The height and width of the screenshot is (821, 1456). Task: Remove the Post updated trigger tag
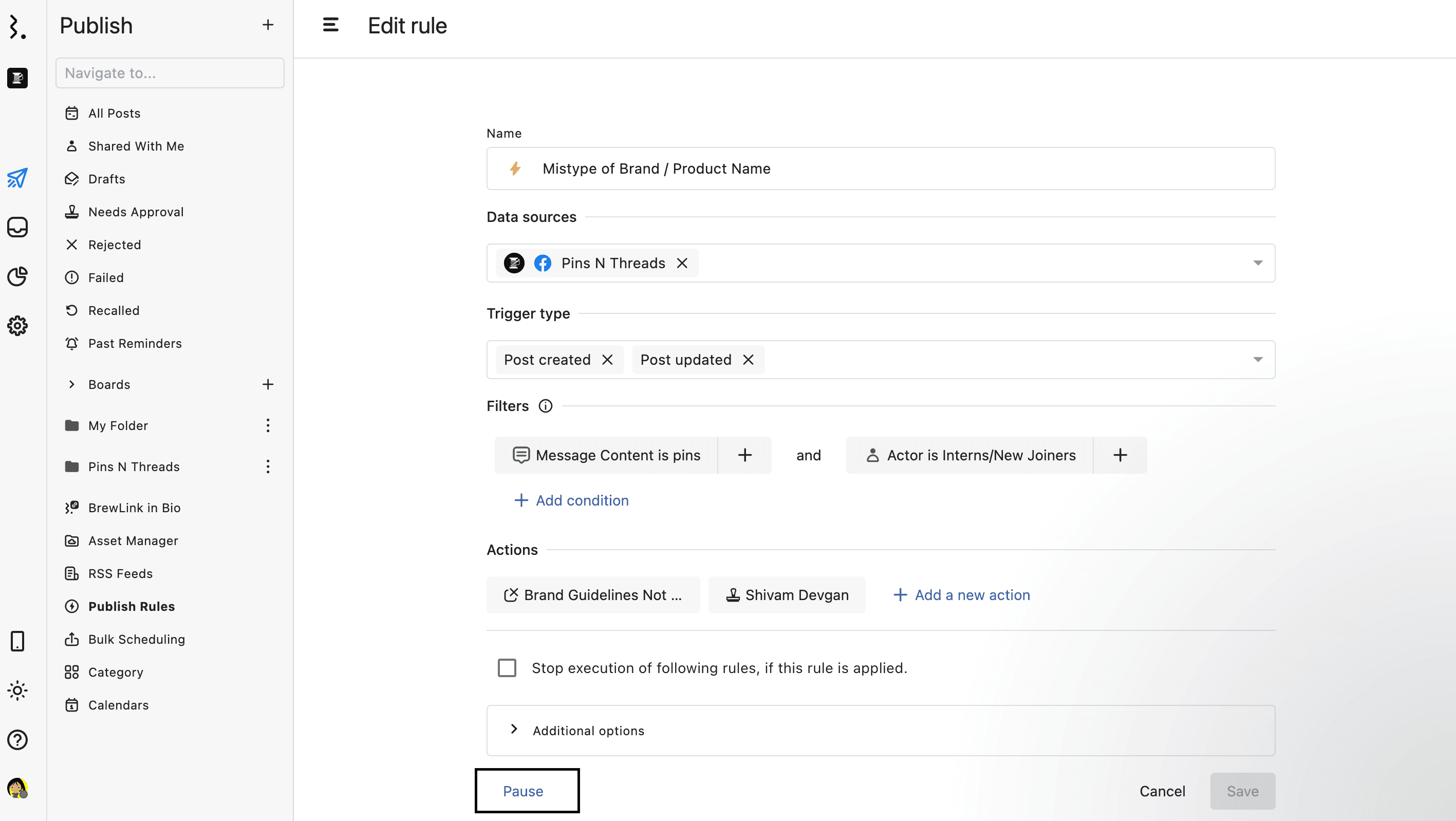pyautogui.click(x=749, y=360)
